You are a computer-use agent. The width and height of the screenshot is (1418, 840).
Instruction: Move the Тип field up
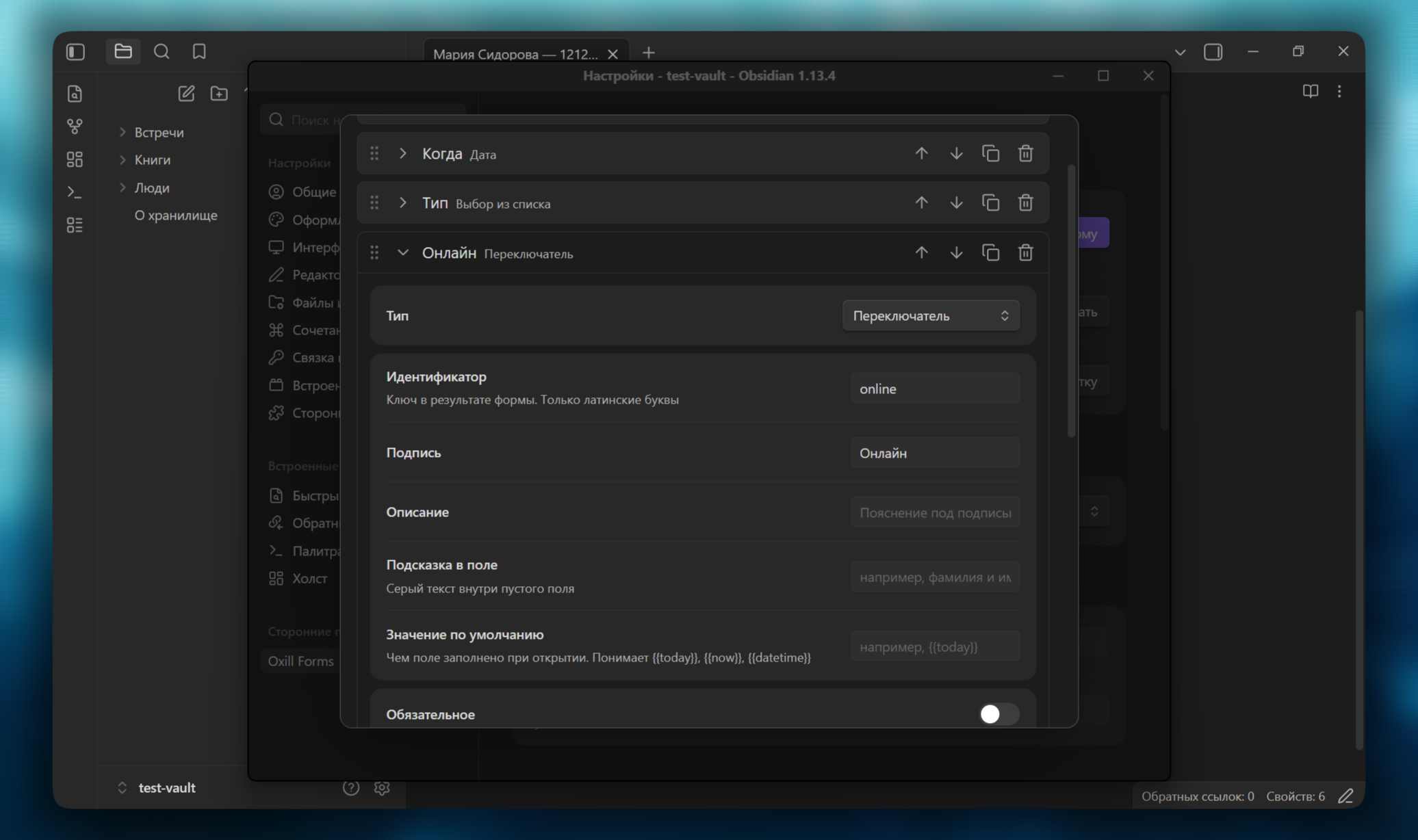pos(922,202)
